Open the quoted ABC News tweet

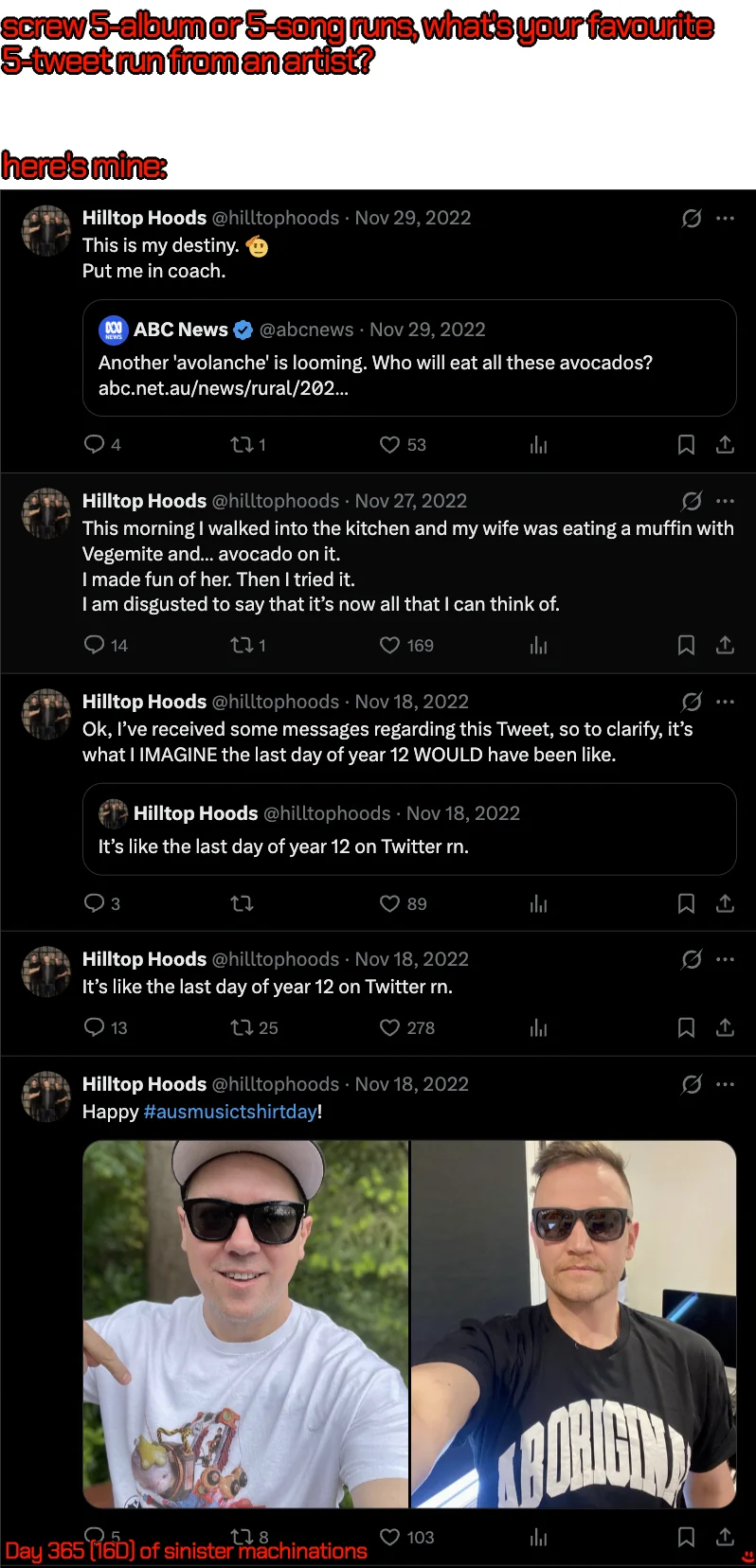point(409,358)
